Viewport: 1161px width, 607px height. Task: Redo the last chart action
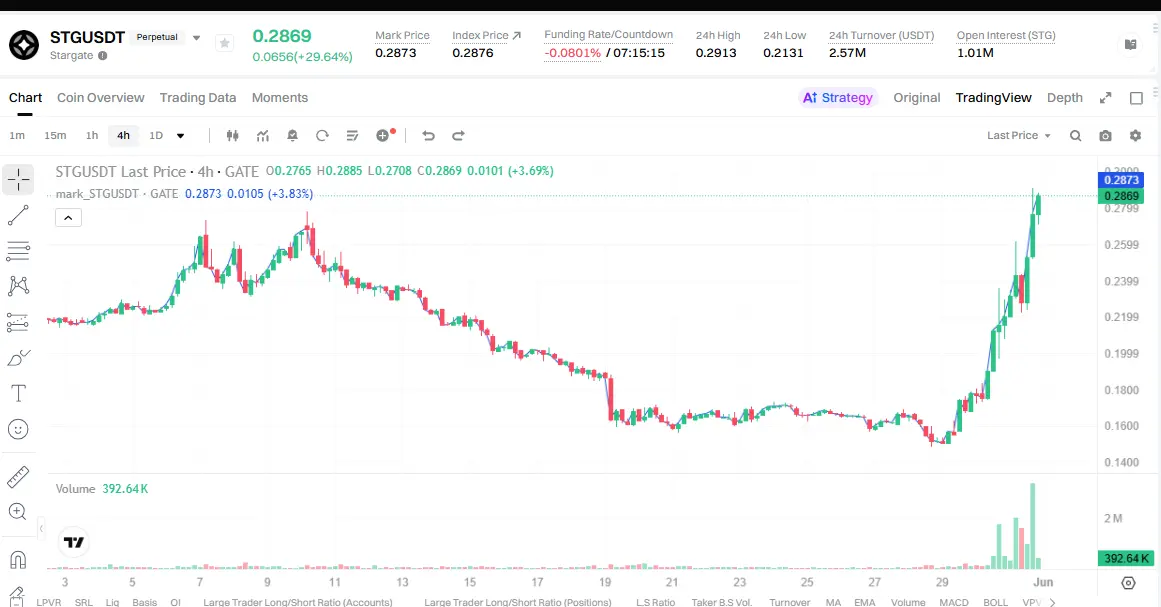pyautogui.click(x=458, y=135)
